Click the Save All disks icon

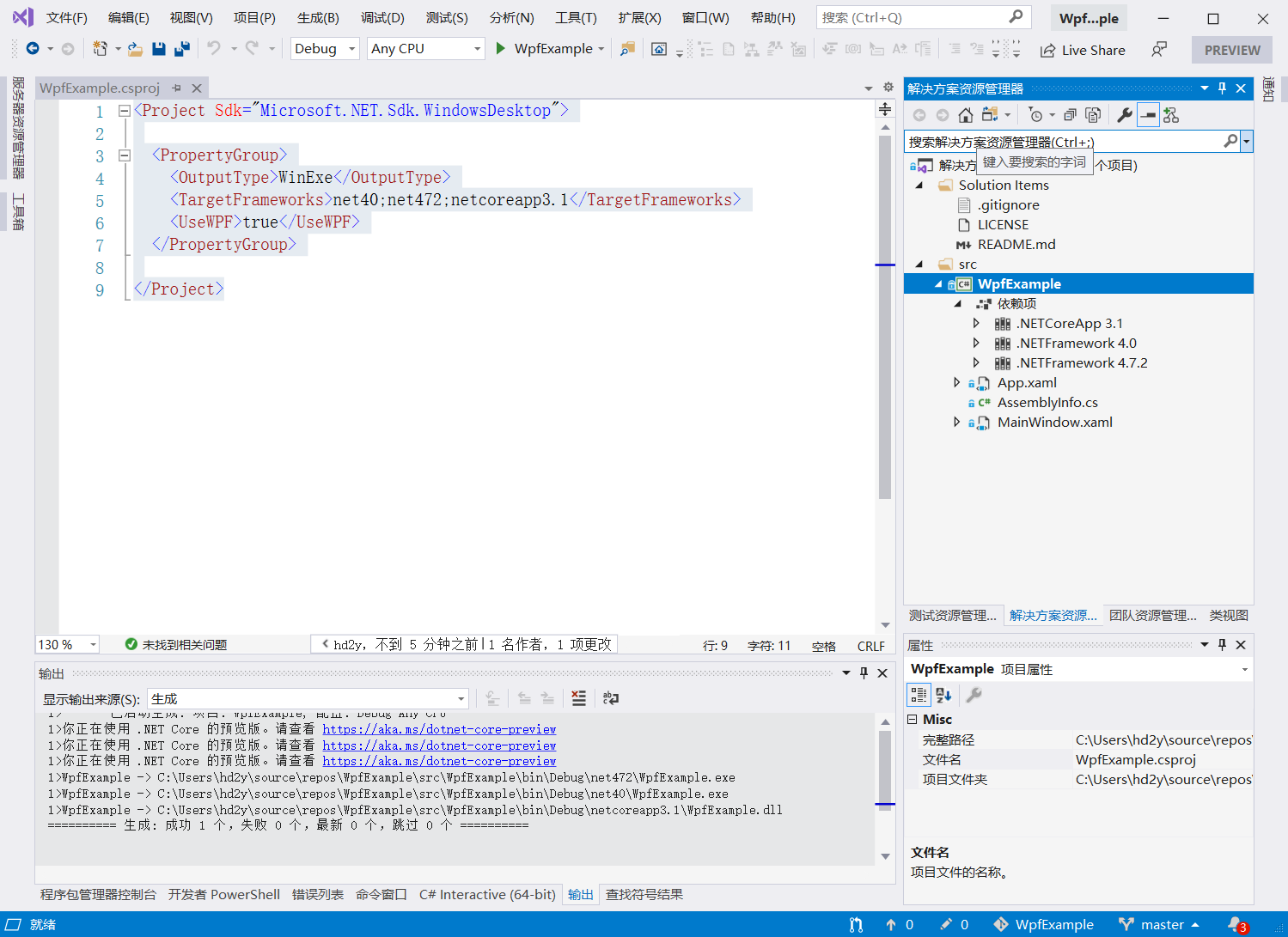pyautogui.click(x=181, y=49)
